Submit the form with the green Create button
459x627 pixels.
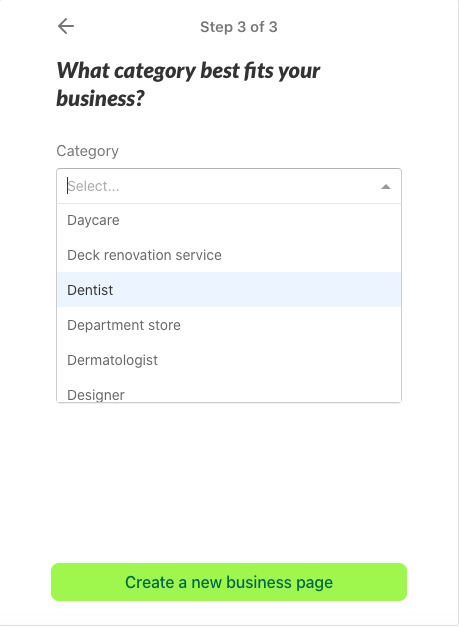tap(229, 582)
